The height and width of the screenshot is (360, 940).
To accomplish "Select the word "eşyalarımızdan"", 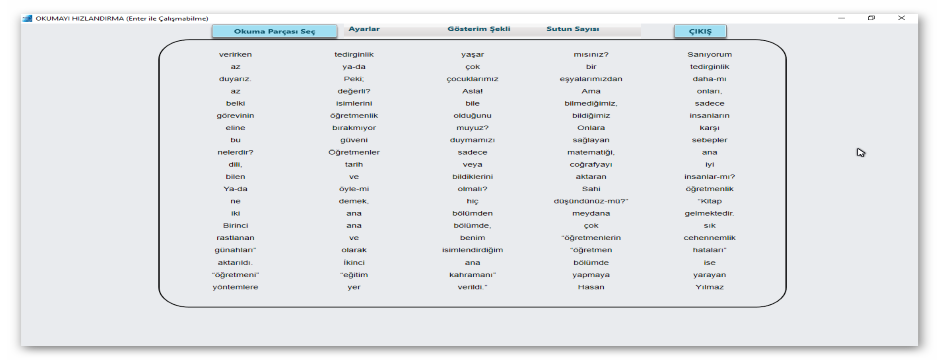I will coord(591,79).
